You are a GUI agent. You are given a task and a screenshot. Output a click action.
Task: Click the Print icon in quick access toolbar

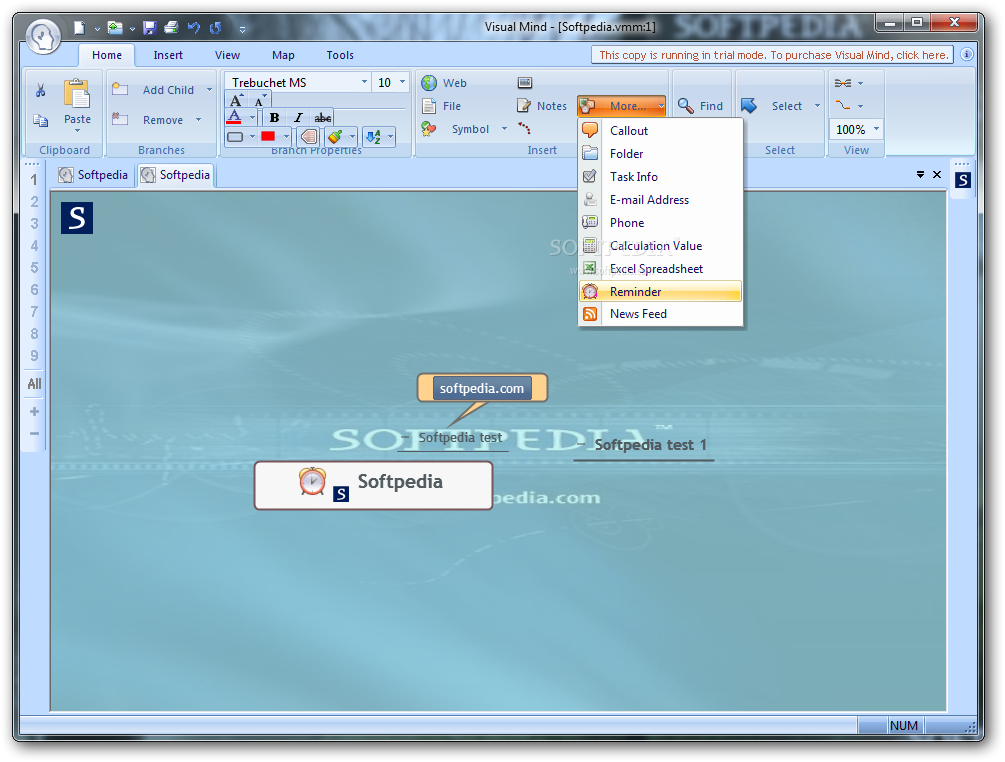tap(171, 28)
